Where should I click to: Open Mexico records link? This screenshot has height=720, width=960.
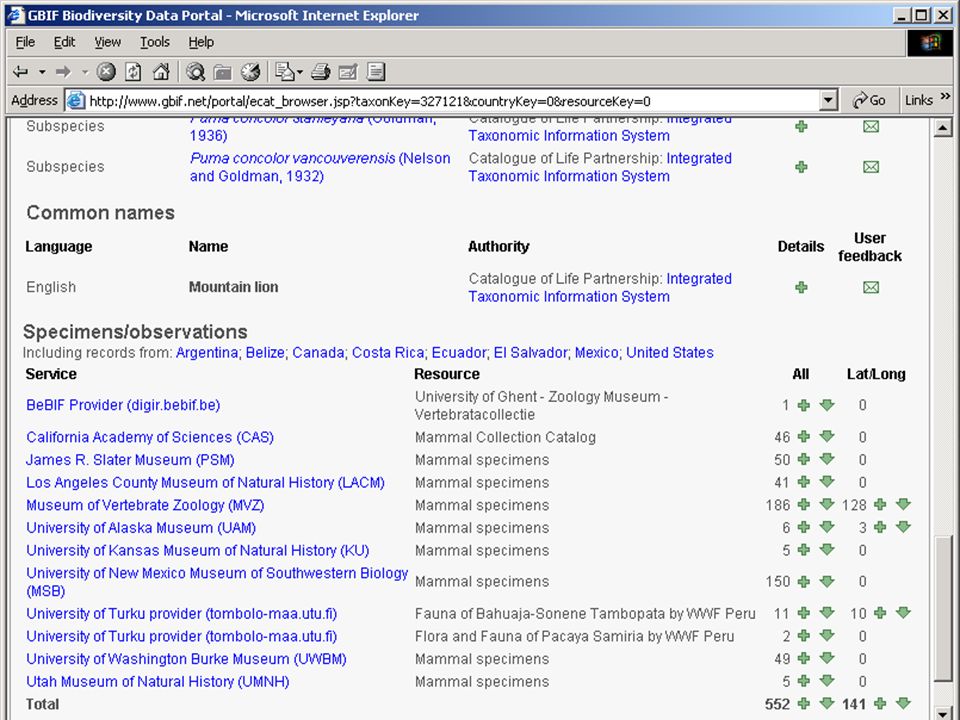(596, 353)
